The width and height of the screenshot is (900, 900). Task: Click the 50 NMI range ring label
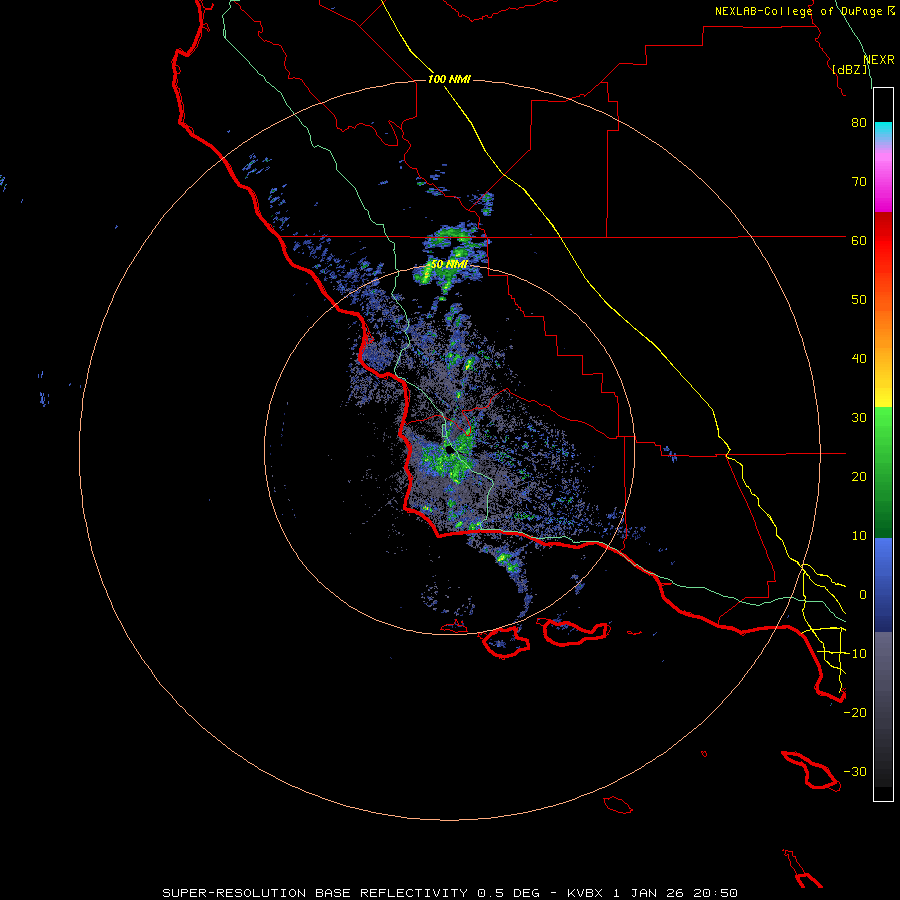tap(449, 264)
